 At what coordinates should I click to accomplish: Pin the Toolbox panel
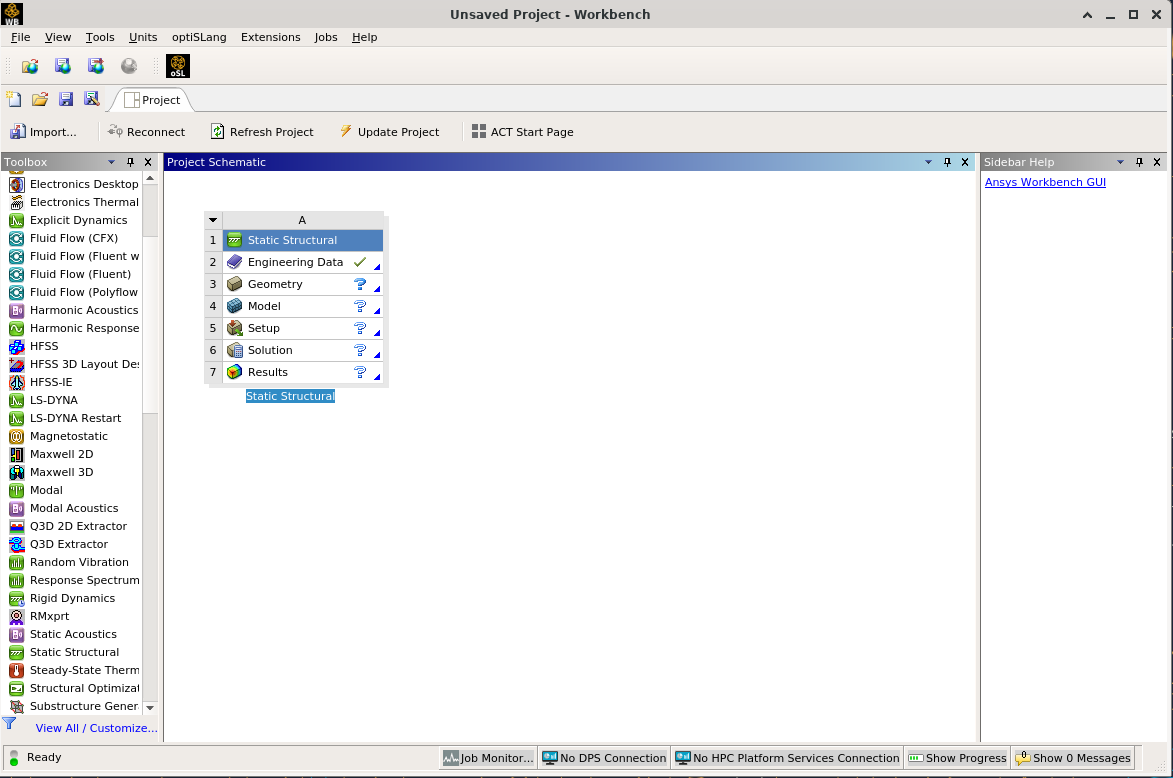pyautogui.click(x=130, y=162)
